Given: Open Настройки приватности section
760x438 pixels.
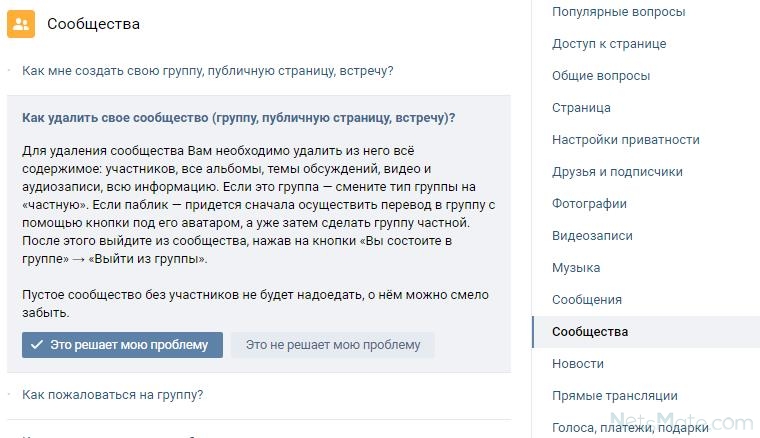Looking at the screenshot, I should [626, 140].
